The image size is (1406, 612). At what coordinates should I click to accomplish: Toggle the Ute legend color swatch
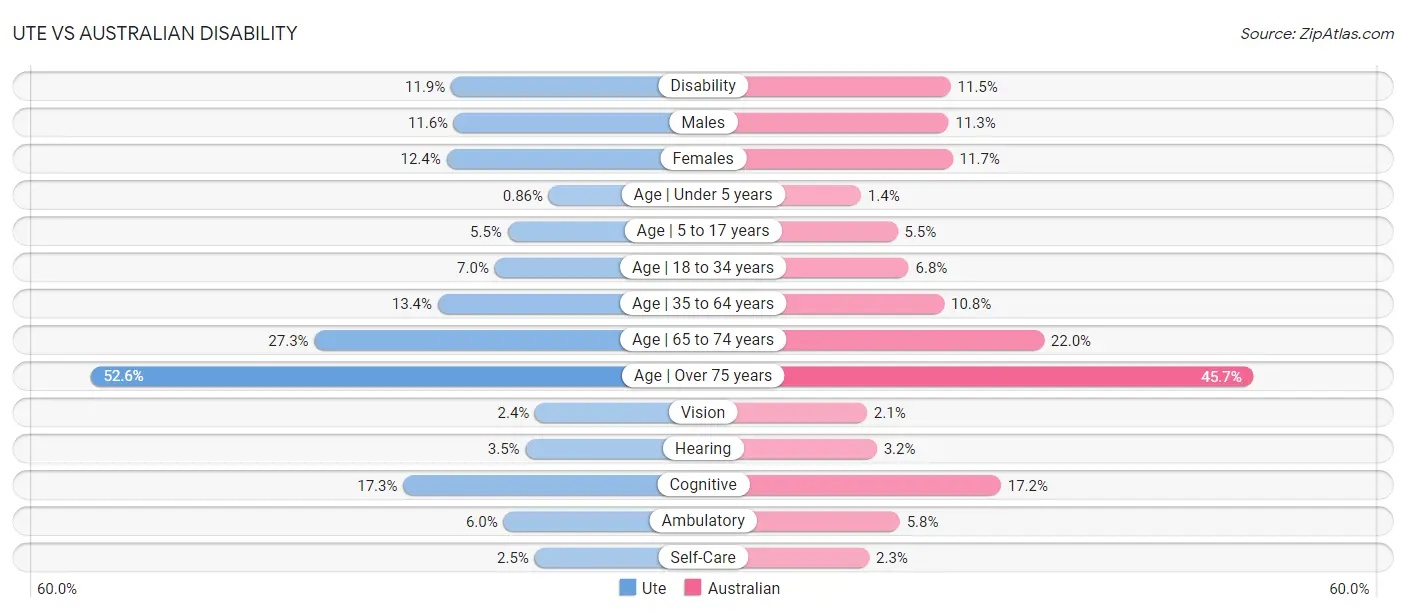point(627,588)
